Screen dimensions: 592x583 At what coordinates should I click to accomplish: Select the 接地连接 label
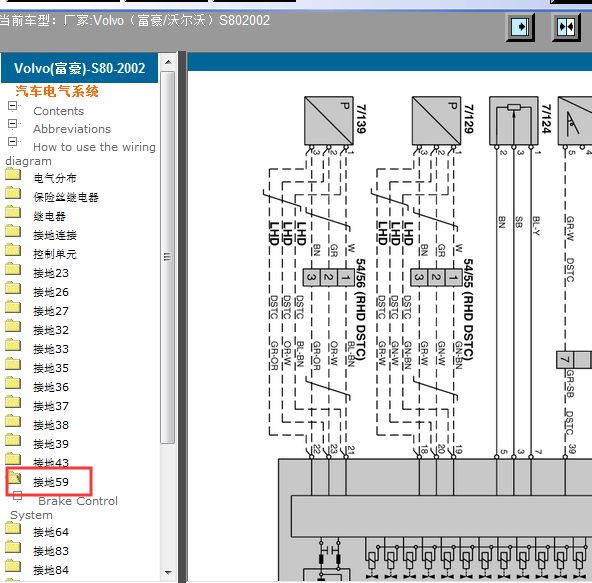(x=55, y=235)
